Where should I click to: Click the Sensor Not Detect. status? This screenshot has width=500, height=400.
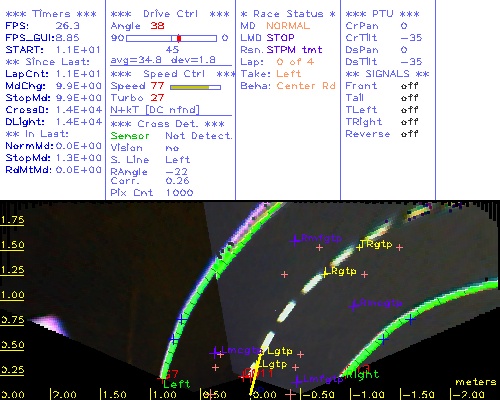pos(171,136)
